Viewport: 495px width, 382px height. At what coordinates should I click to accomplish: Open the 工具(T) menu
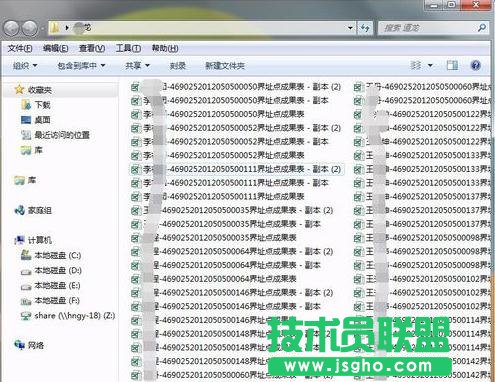coord(128,49)
